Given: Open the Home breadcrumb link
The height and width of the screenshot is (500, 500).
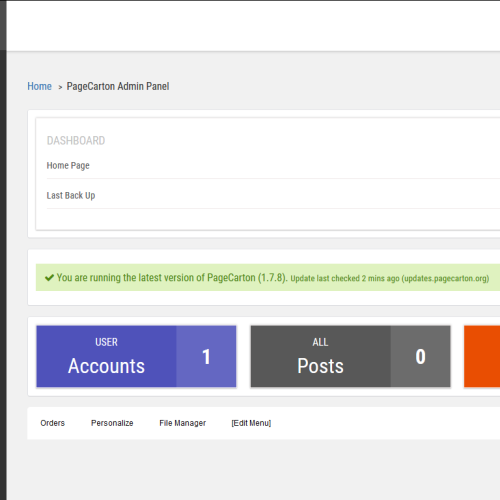Looking at the screenshot, I should click(39, 86).
